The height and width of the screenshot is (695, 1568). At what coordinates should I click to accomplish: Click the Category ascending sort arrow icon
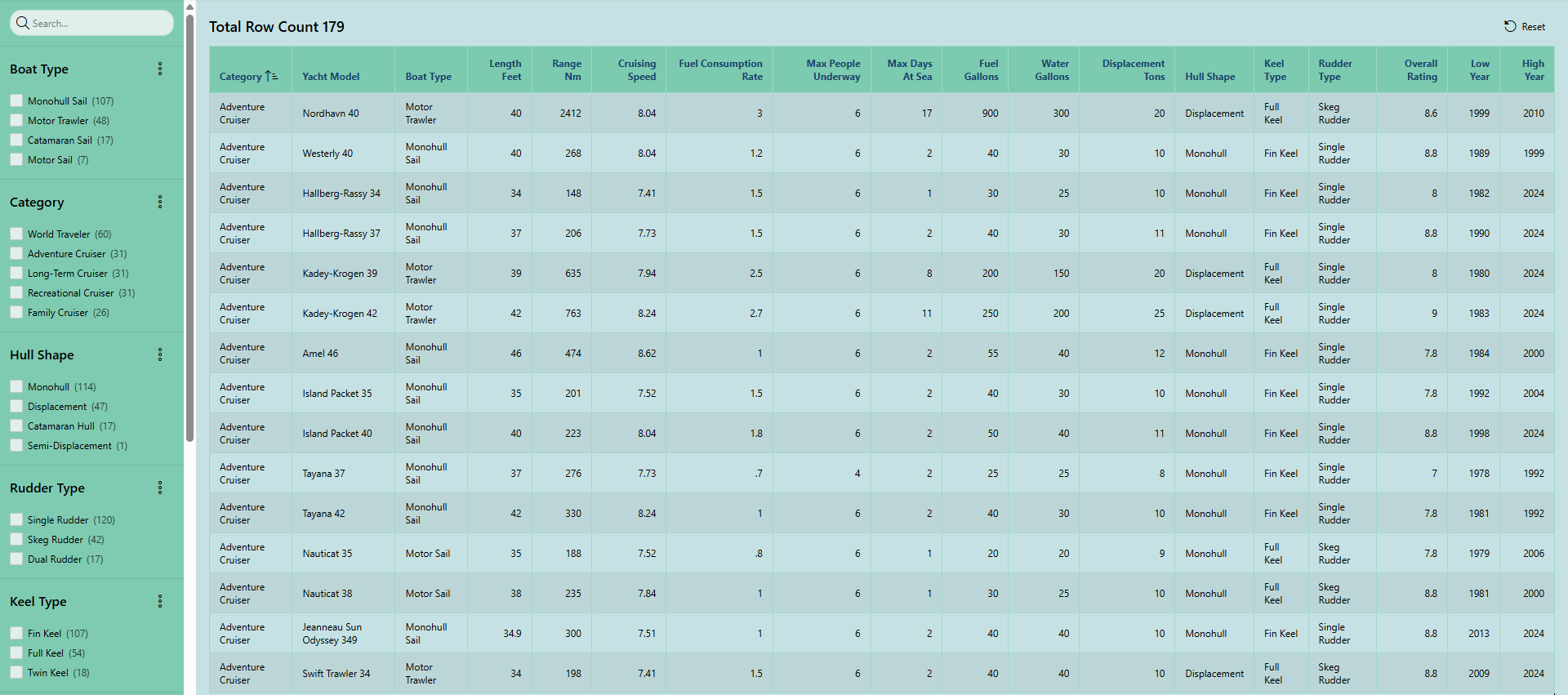(271, 76)
